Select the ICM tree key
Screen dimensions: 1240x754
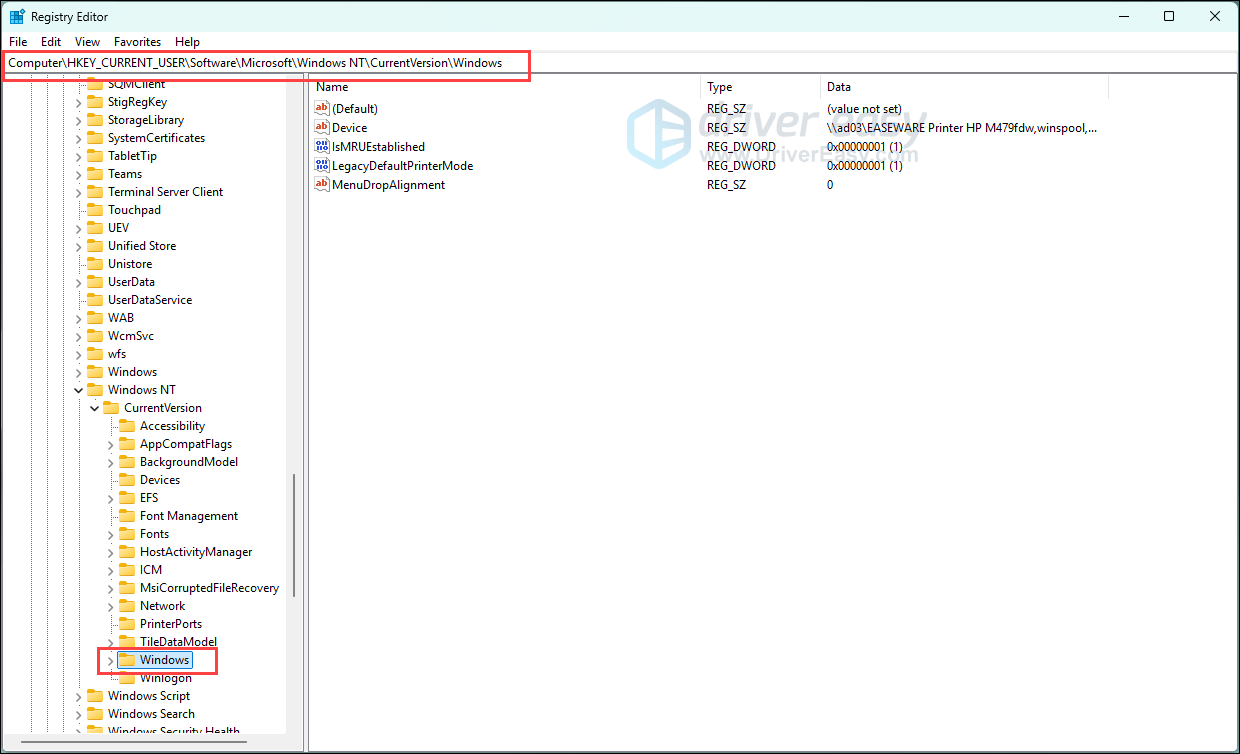pos(150,570)
